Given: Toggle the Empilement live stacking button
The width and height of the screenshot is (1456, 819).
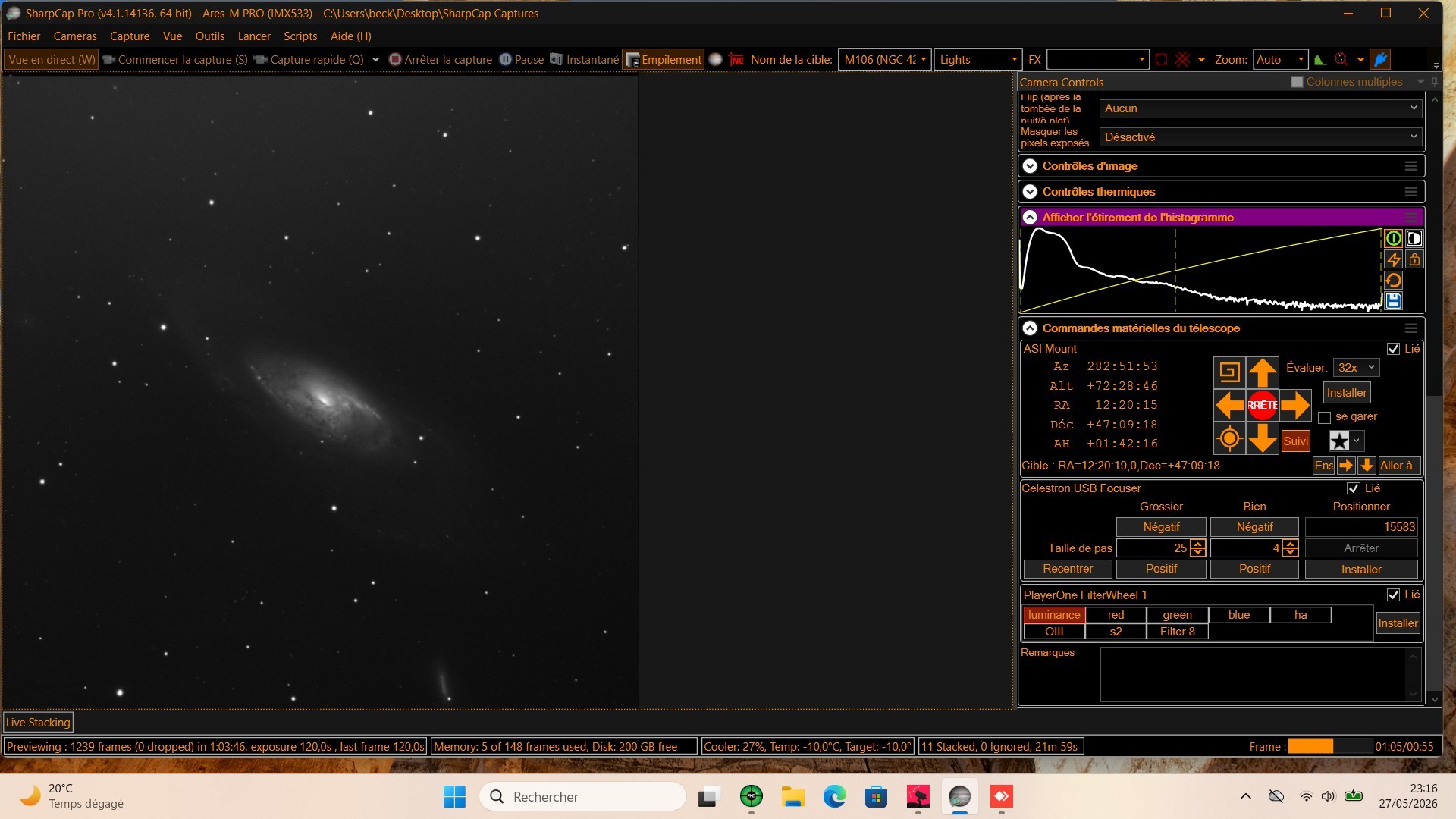Looking at the screenshot, I should (x=664, y=59).
